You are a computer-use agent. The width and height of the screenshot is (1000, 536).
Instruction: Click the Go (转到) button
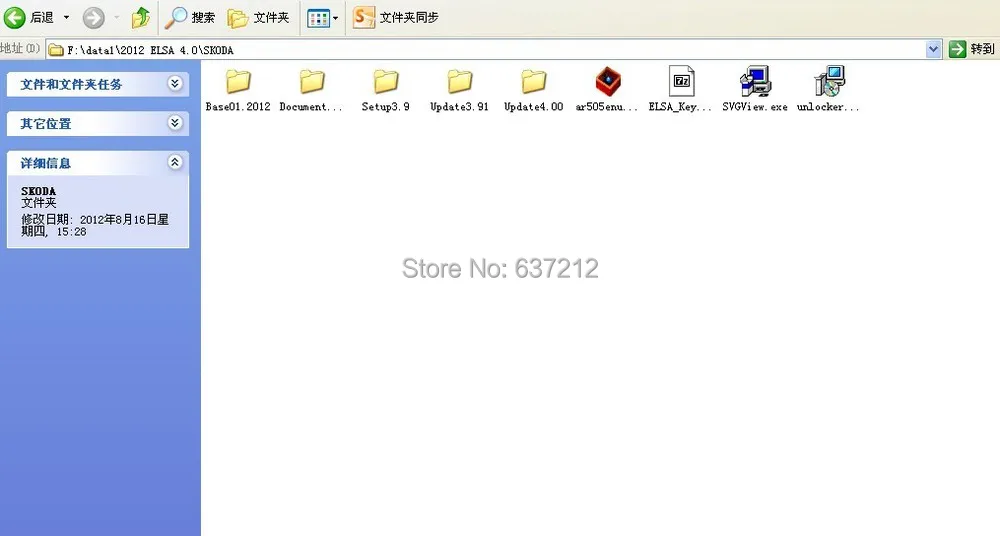(972, 49)
